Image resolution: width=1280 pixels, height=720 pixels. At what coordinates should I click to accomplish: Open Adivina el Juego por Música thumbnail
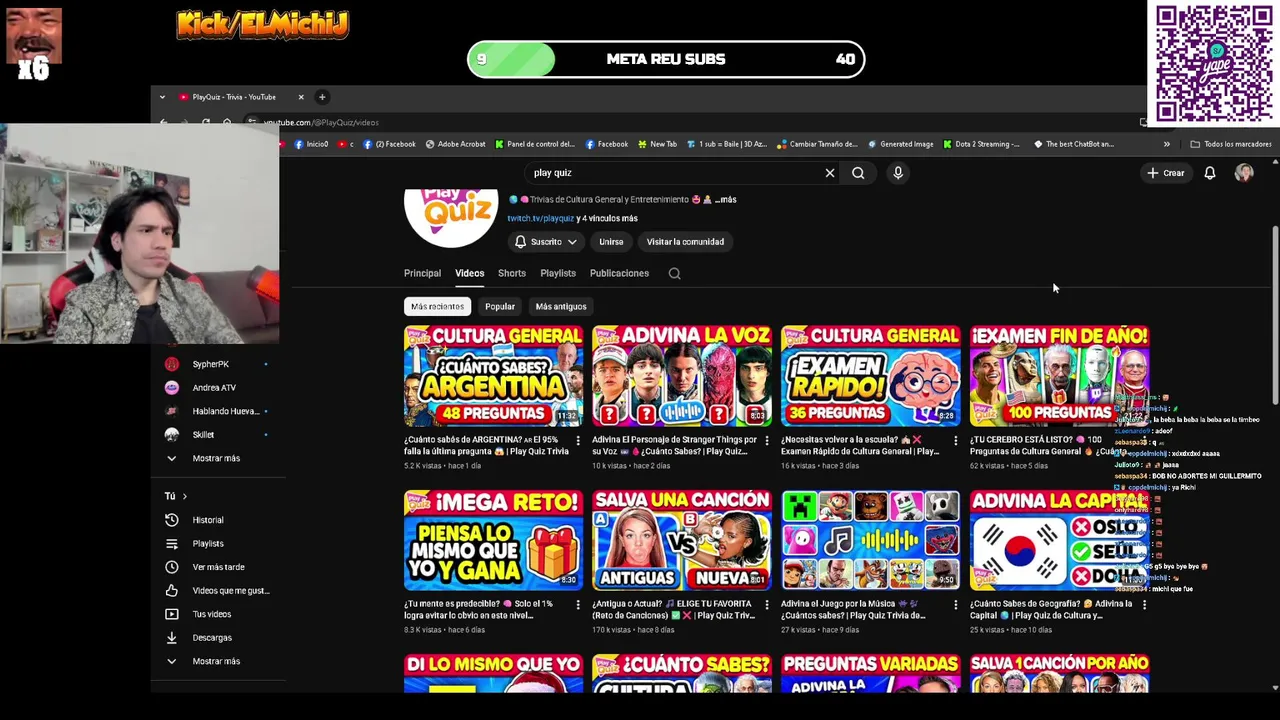tap(870, 540)
